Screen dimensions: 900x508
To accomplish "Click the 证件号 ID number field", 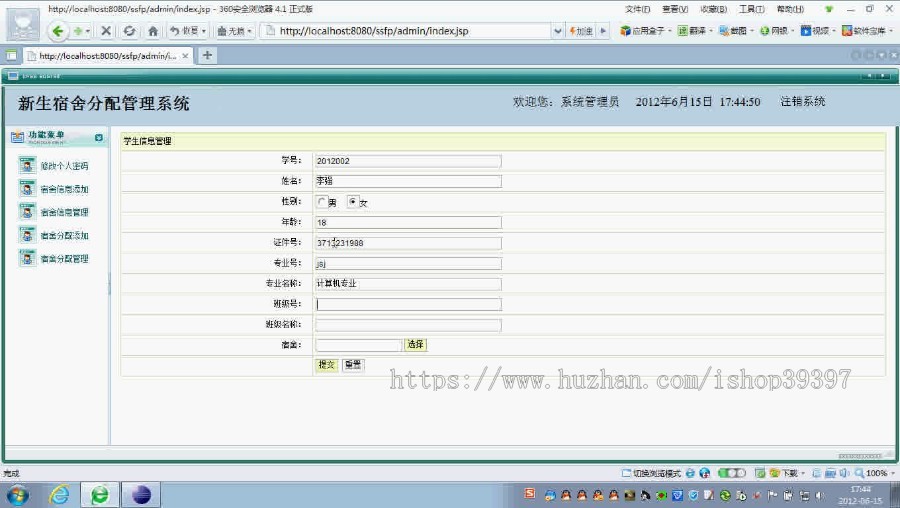I will pos(408,243).
